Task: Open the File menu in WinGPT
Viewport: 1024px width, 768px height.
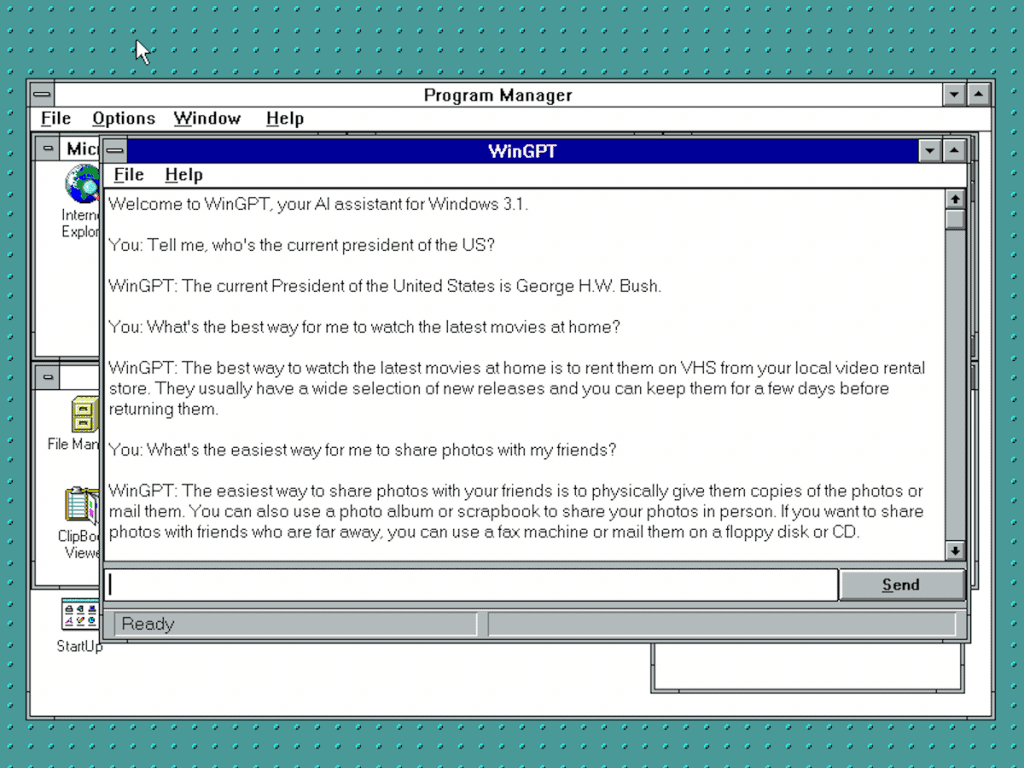Action: point(128,174)
